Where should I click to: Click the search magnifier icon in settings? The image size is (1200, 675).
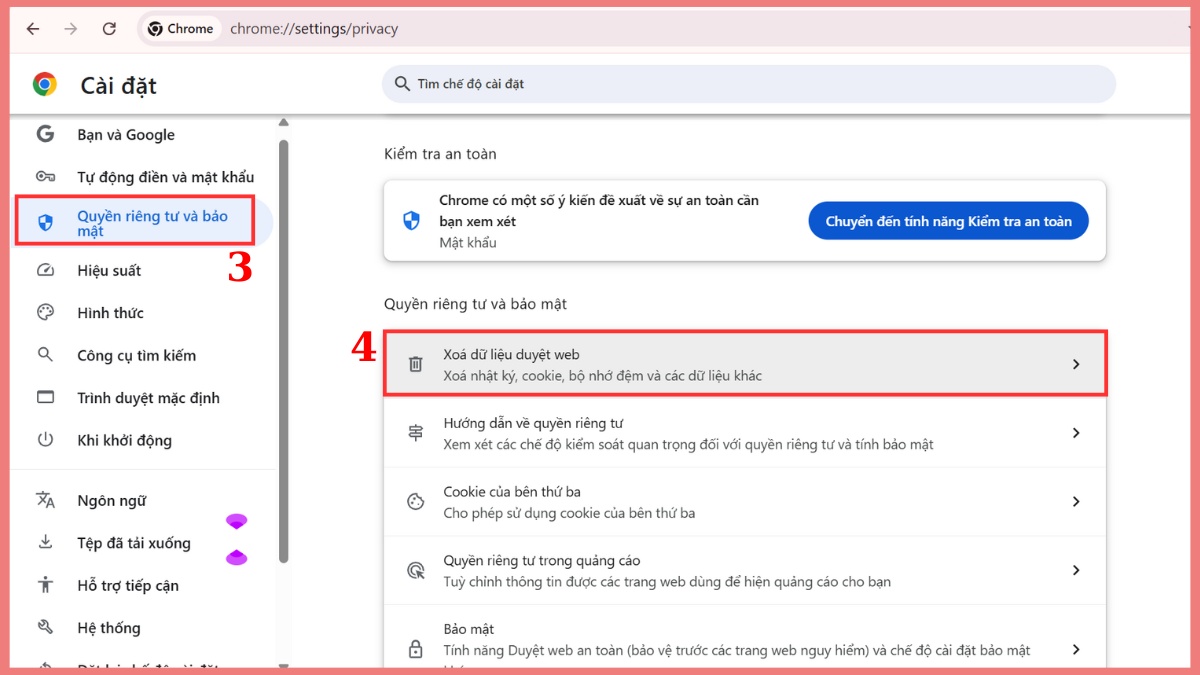(402, 84)
